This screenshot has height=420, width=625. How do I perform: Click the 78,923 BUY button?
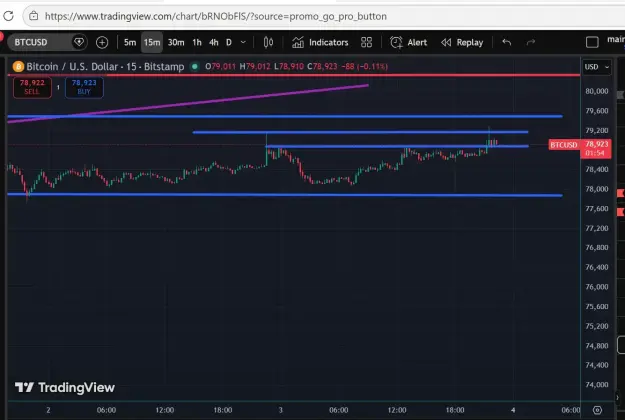(84, 87)
